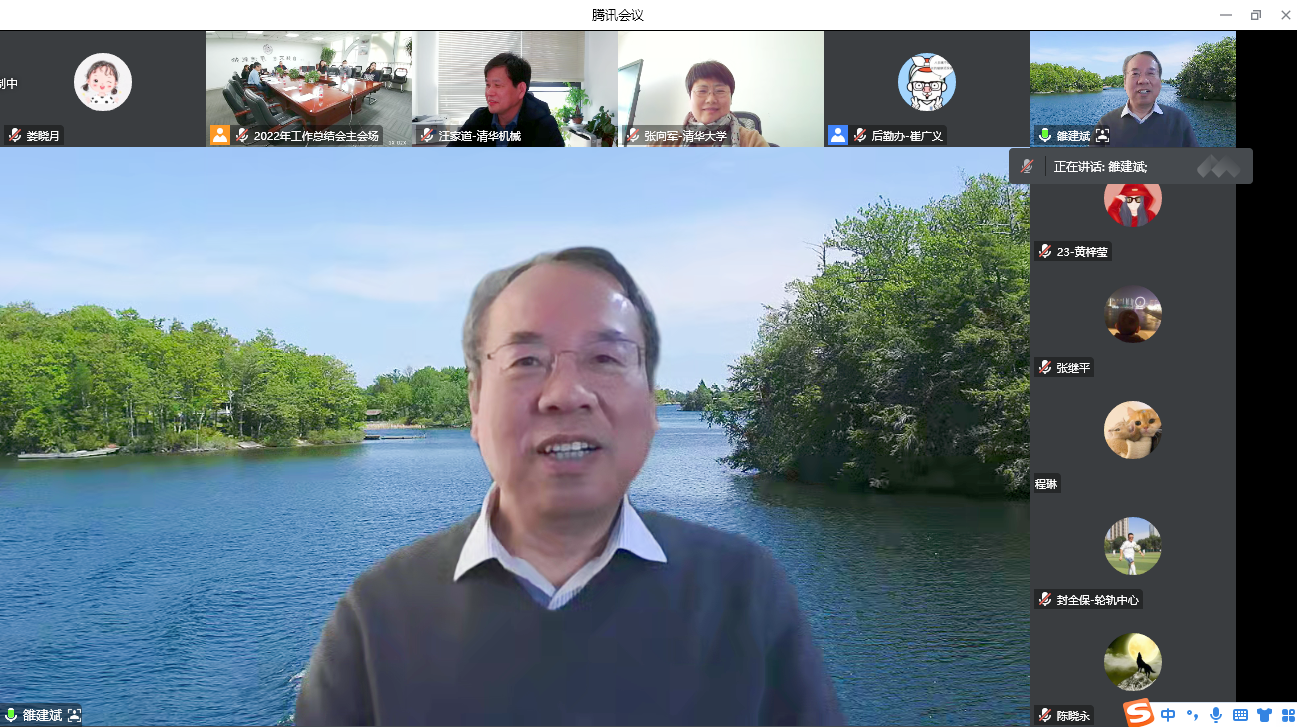Screen dimensions: 1297x727
Task: Toggle the Sogou punctuation mode icon
Action: point(1192,715)
